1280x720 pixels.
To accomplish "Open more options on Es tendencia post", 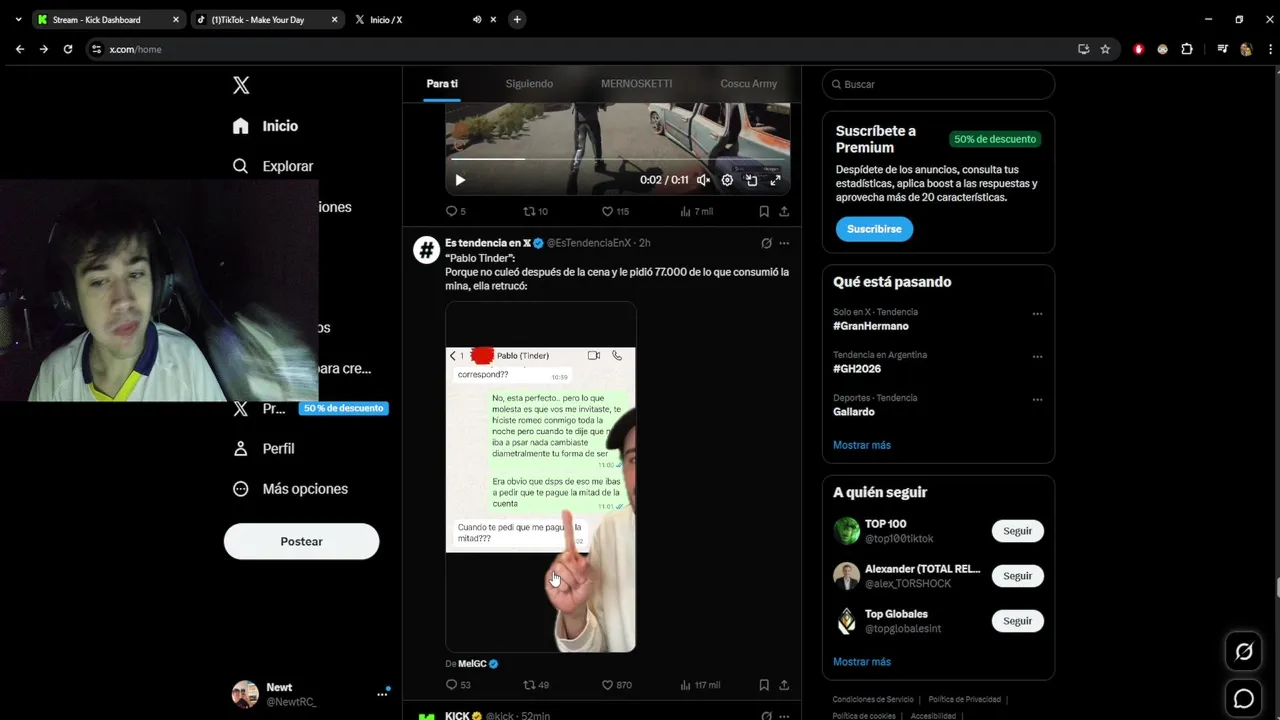I will tap(784, 243).
